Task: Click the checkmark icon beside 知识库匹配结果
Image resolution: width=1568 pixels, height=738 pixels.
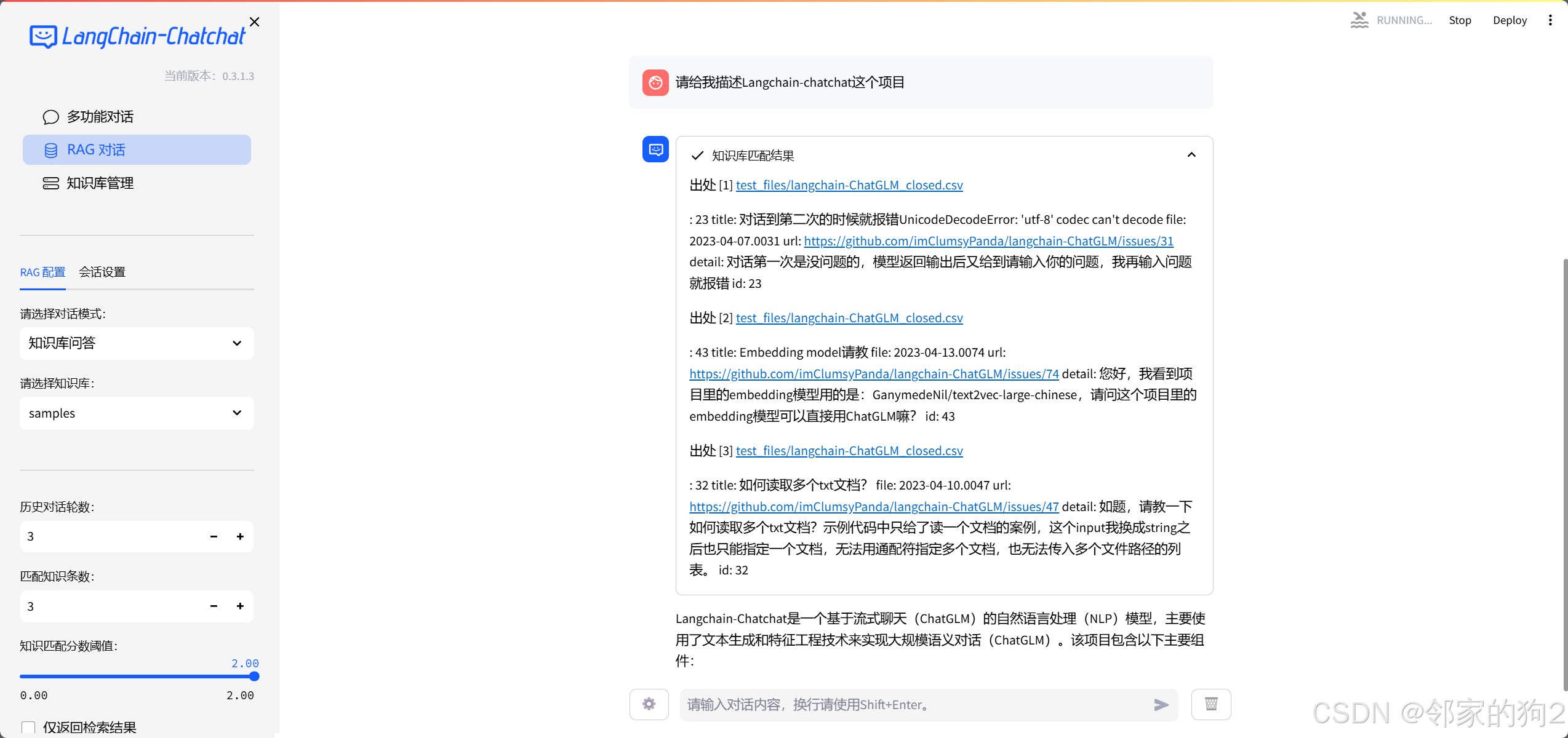Action: pyautogui.click(x=697, y=156)
